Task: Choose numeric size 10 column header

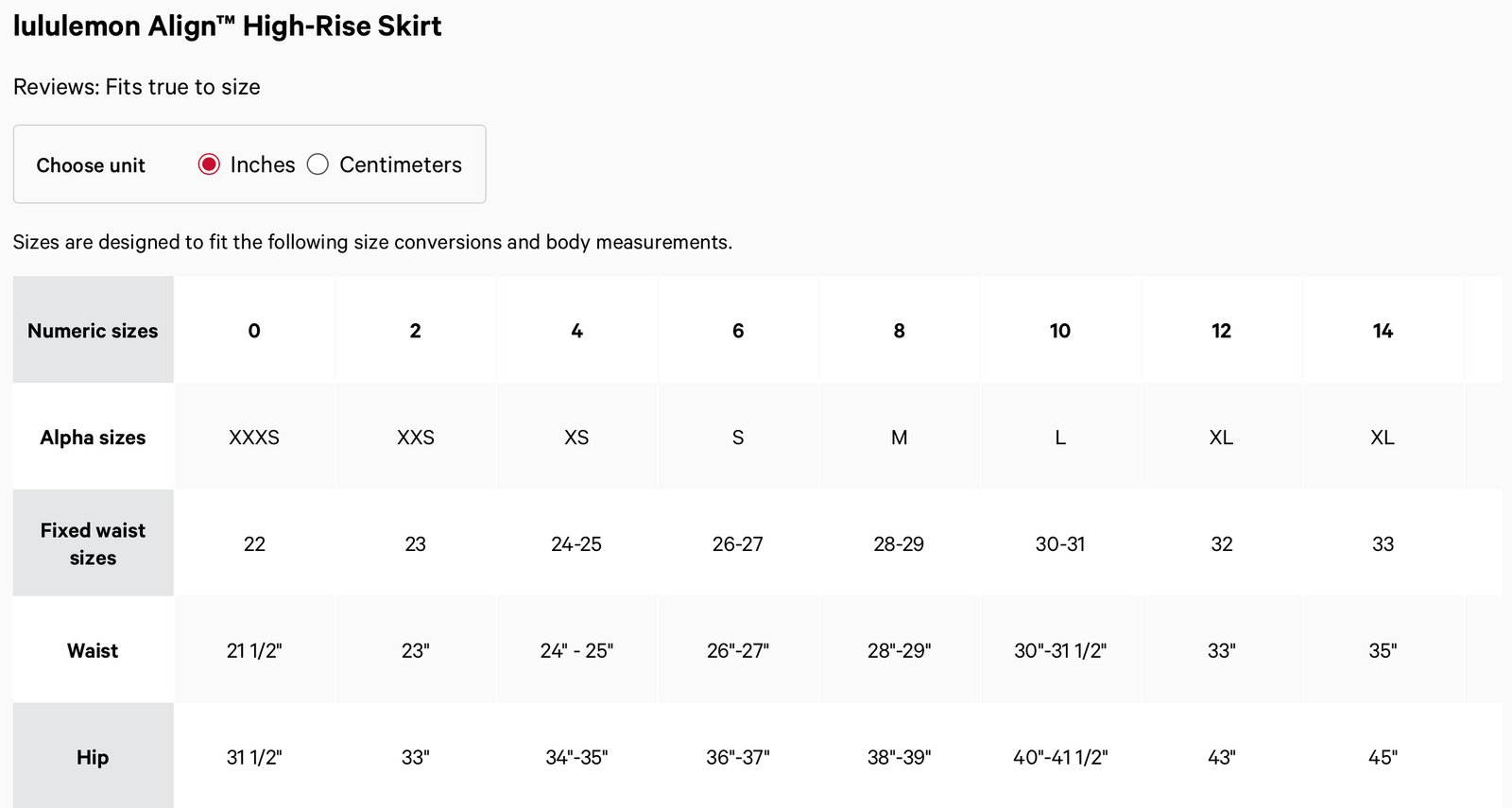Action: [x=1060, y=331]
